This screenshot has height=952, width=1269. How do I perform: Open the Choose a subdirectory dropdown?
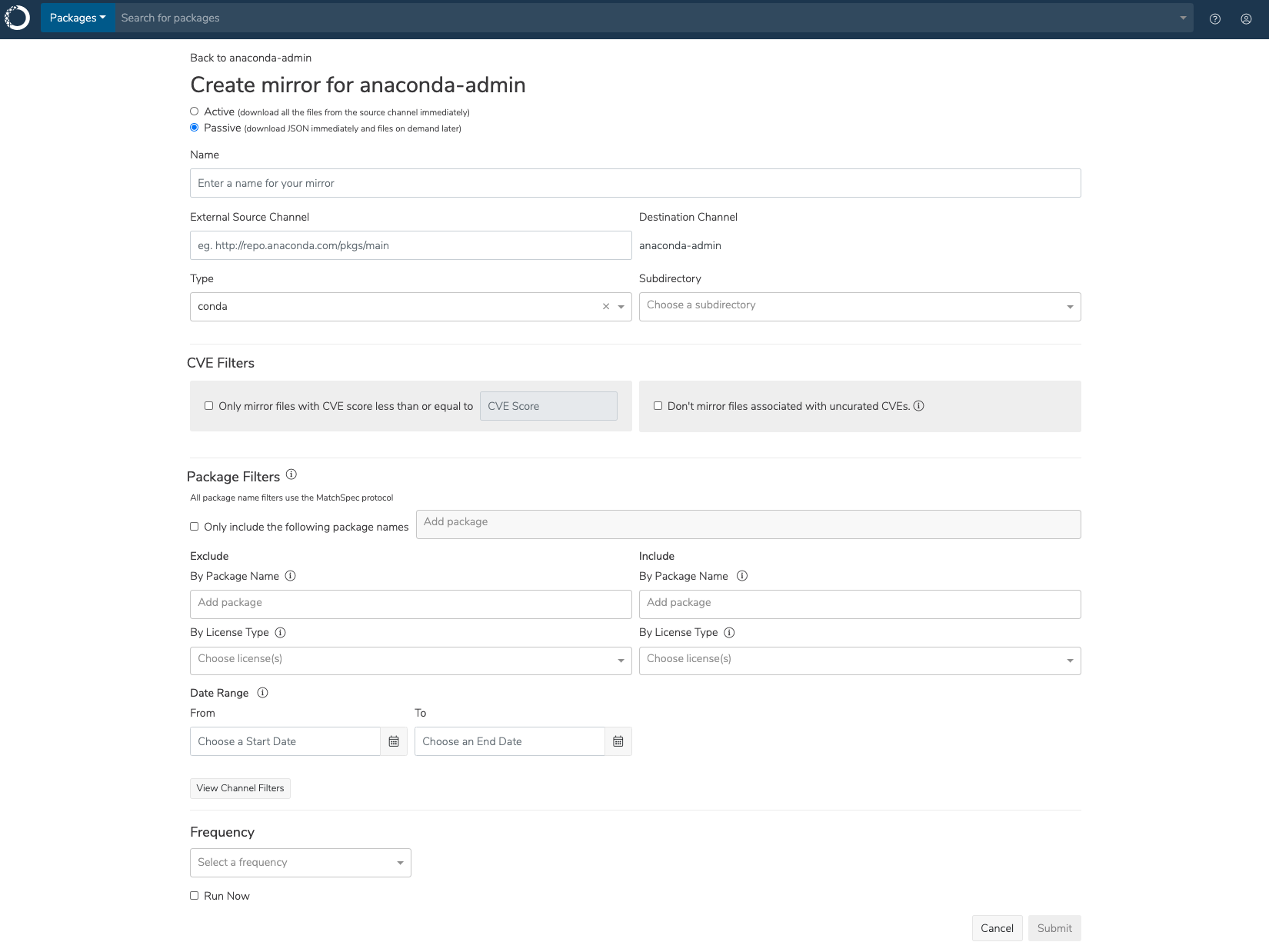[860, 307]
